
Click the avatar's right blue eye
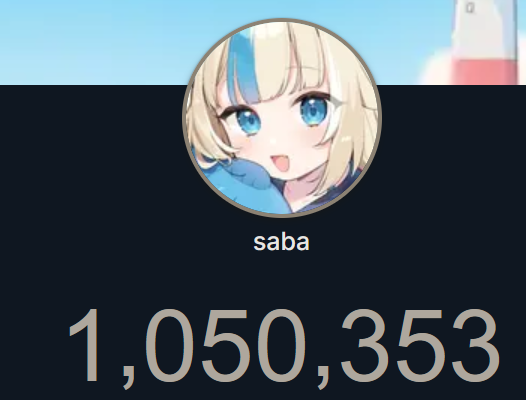coord(314,111)
